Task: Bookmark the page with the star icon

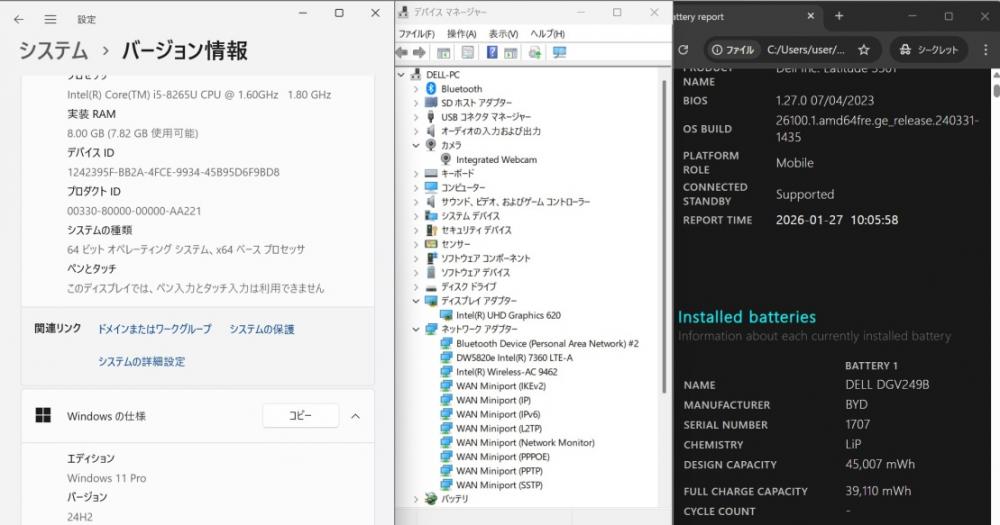Action: 864,49
